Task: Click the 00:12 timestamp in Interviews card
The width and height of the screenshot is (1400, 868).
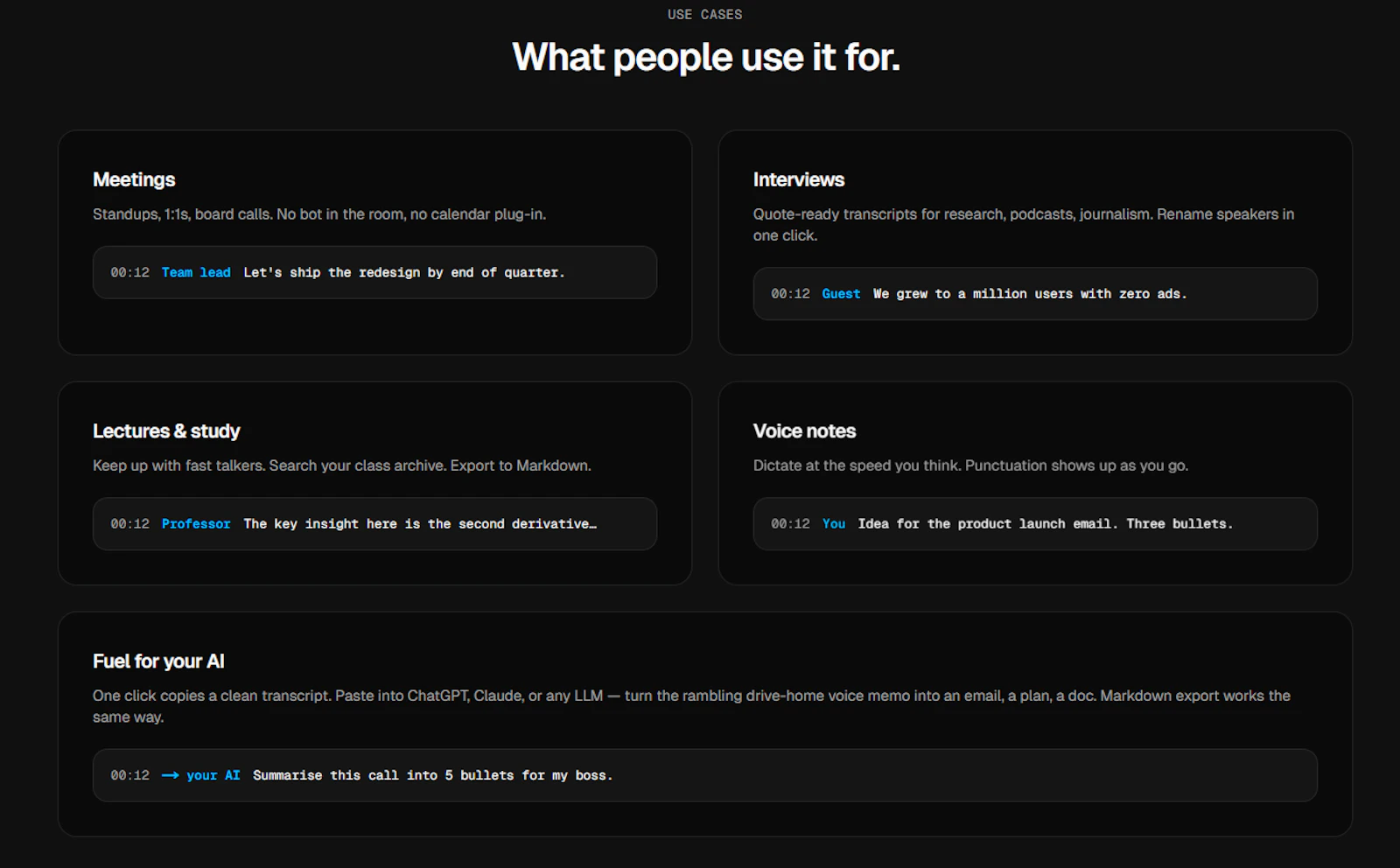Action: [x=790, y=294]
